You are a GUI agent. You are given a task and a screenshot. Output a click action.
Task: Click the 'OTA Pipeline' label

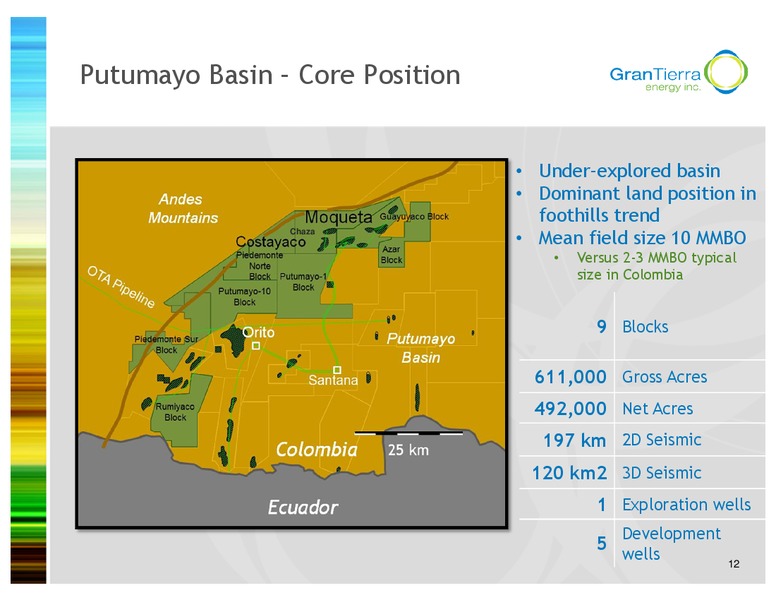click(x=121, y=287)
